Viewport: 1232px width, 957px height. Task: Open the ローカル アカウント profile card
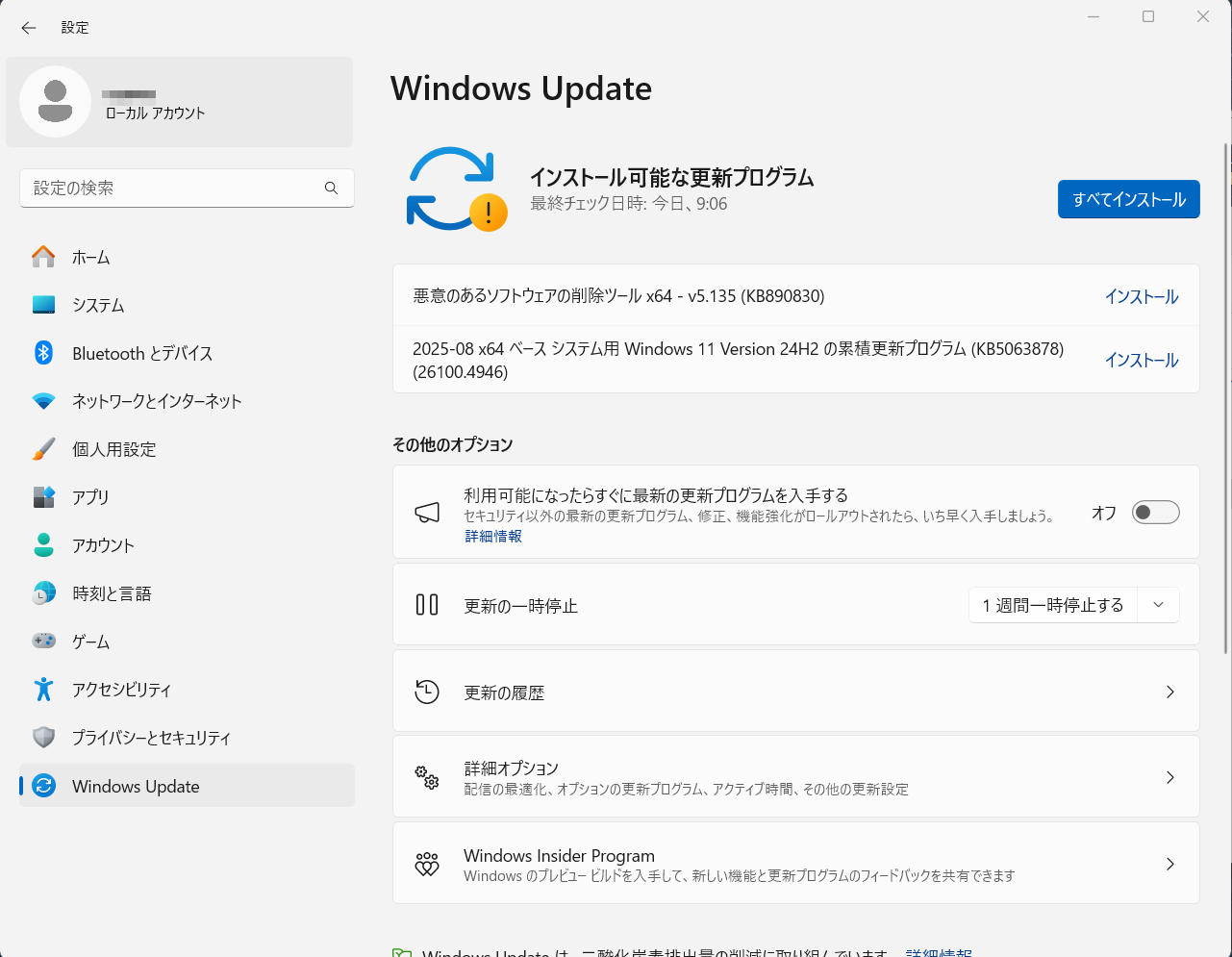[x=180, y=102]
